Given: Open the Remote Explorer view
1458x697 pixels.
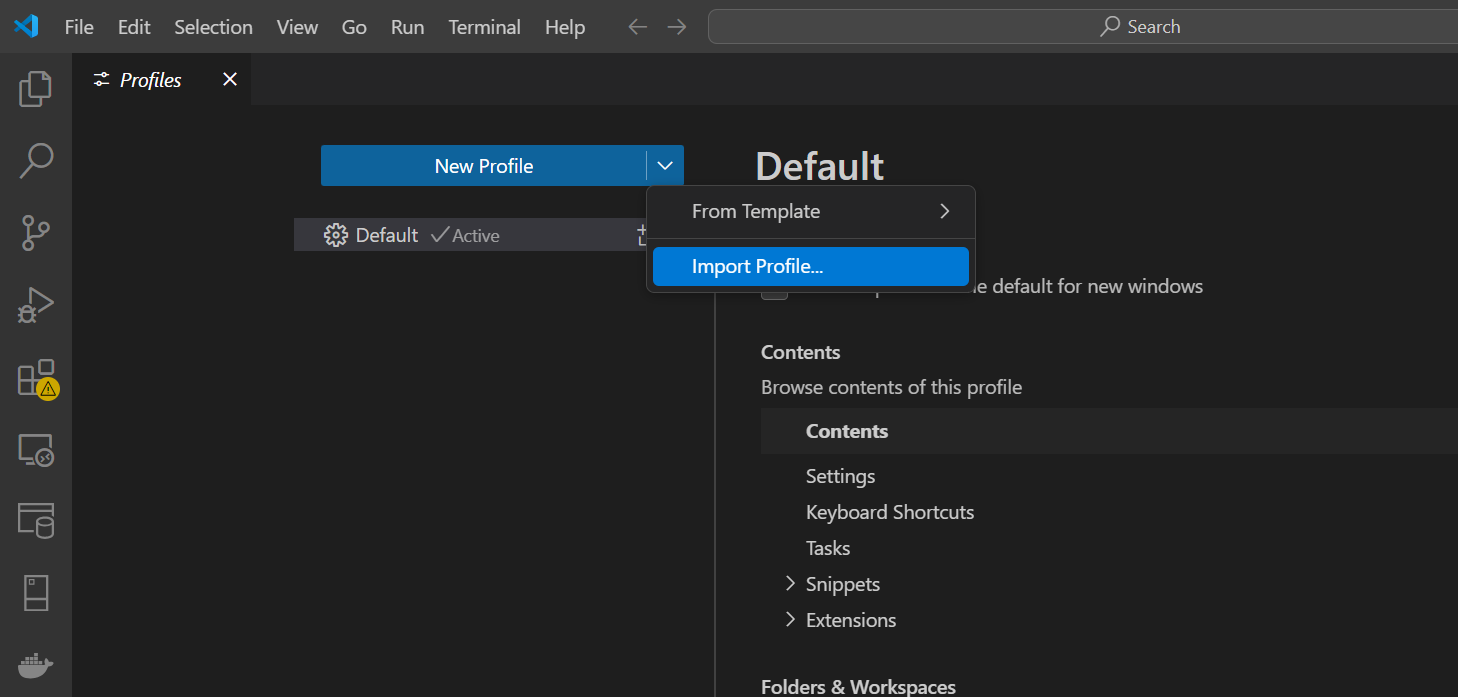Looking at the screenshot, I should tap(35, 450).
